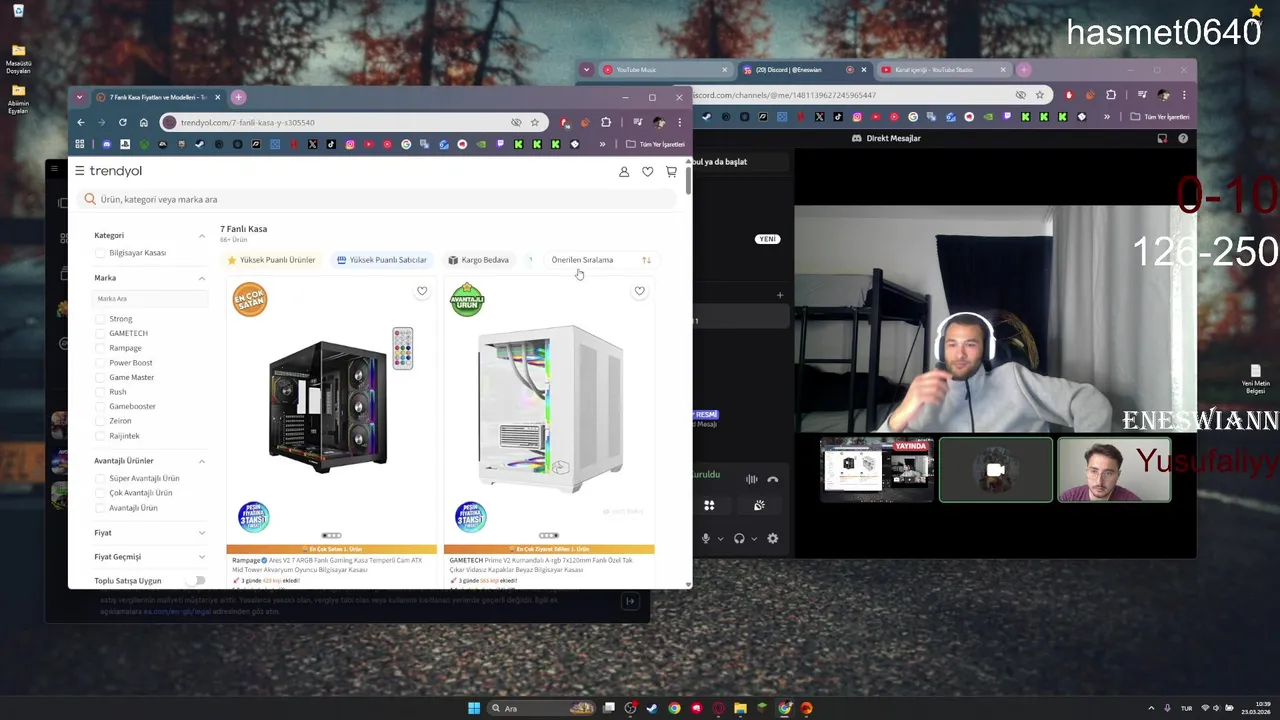Open Windows Start button on taskbar
The height and width of the screenshot is (720, 1280).
point(474,708)
